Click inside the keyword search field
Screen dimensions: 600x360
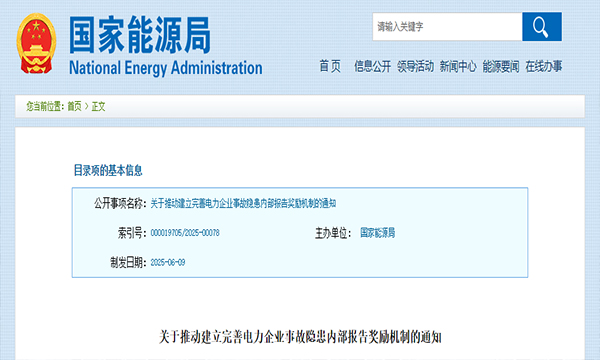pos(447,26)
